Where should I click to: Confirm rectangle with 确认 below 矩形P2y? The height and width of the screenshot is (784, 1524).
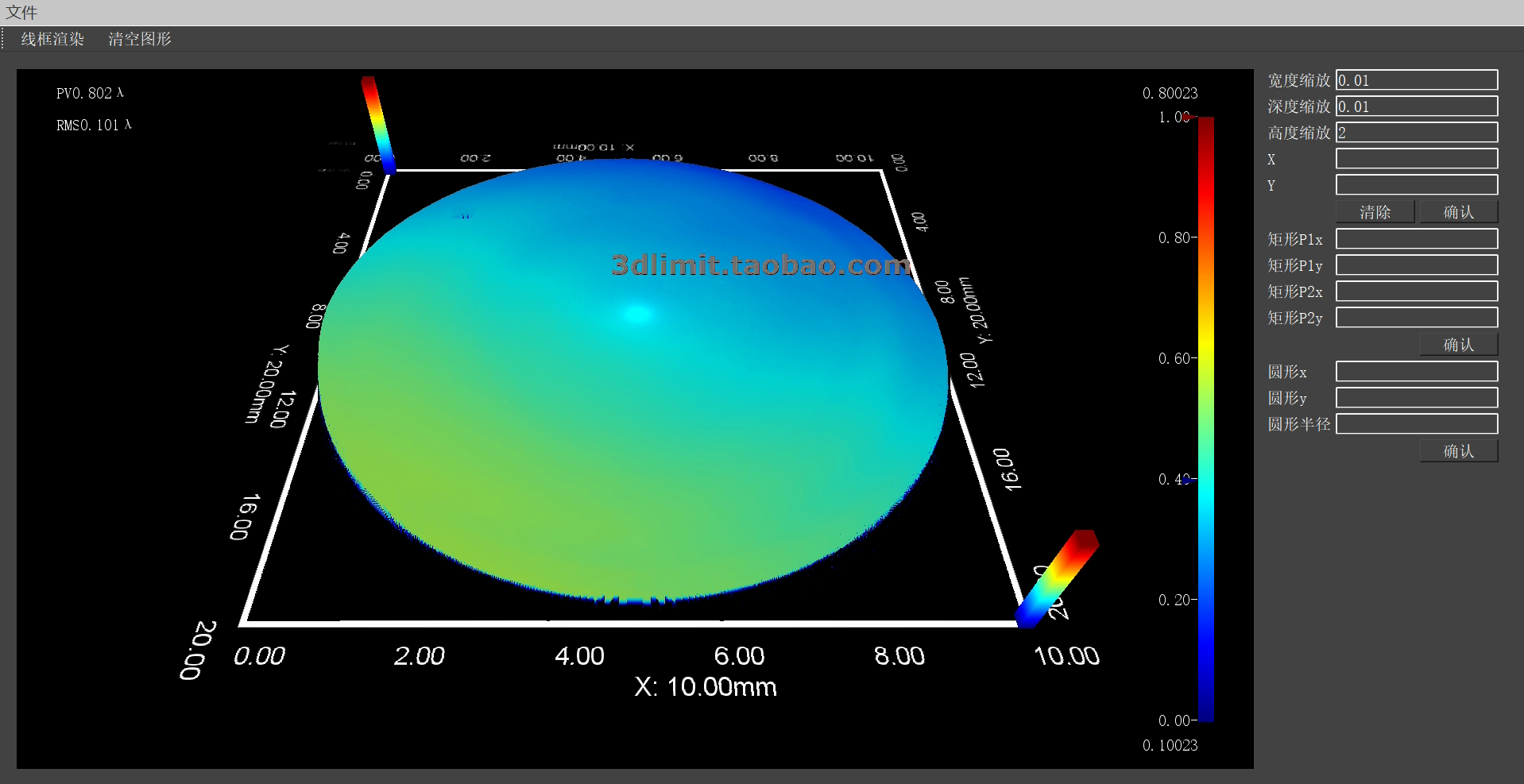click(x=1459, y=345)
